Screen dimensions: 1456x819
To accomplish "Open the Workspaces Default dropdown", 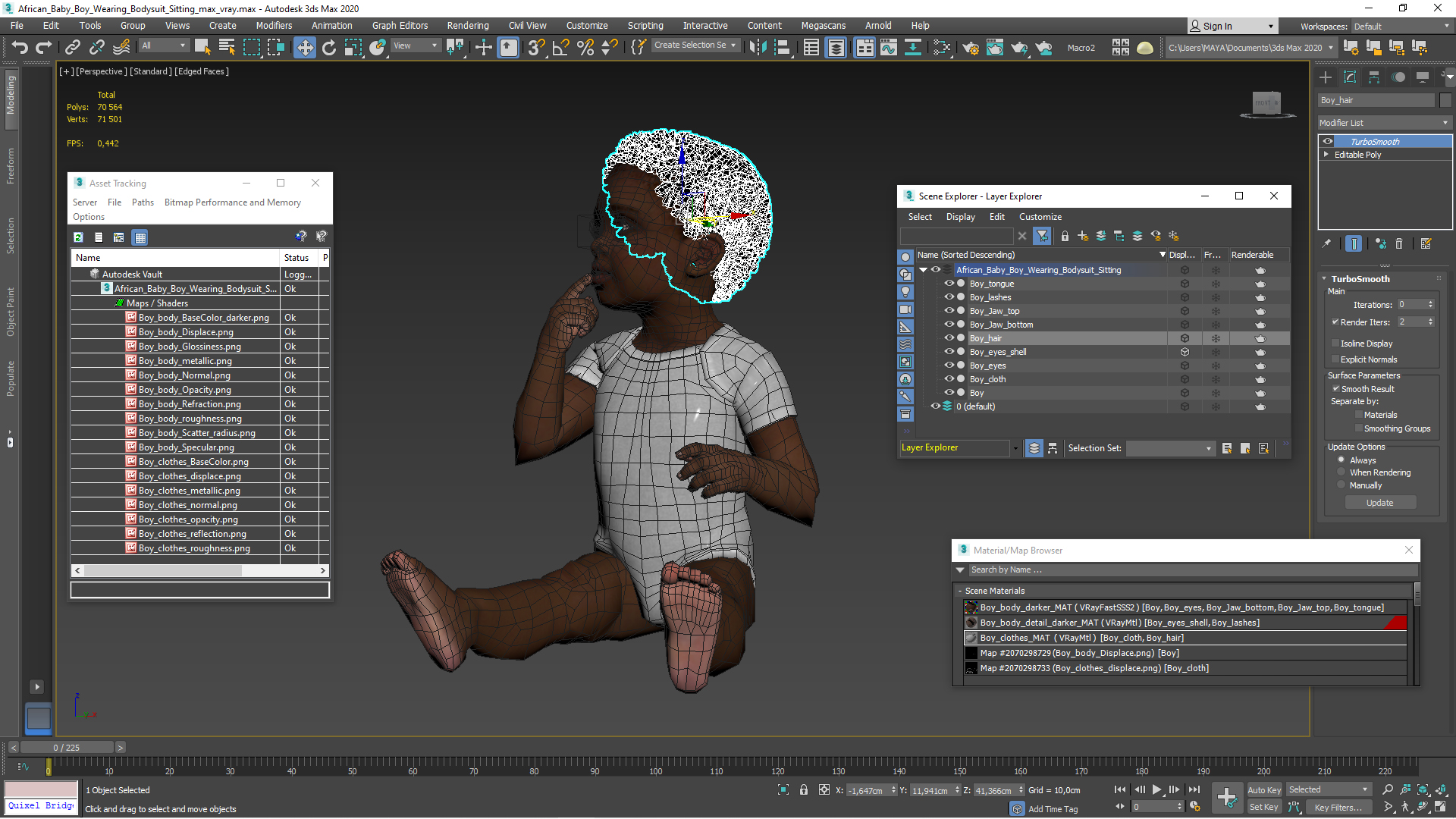I will click(1401, 26).
